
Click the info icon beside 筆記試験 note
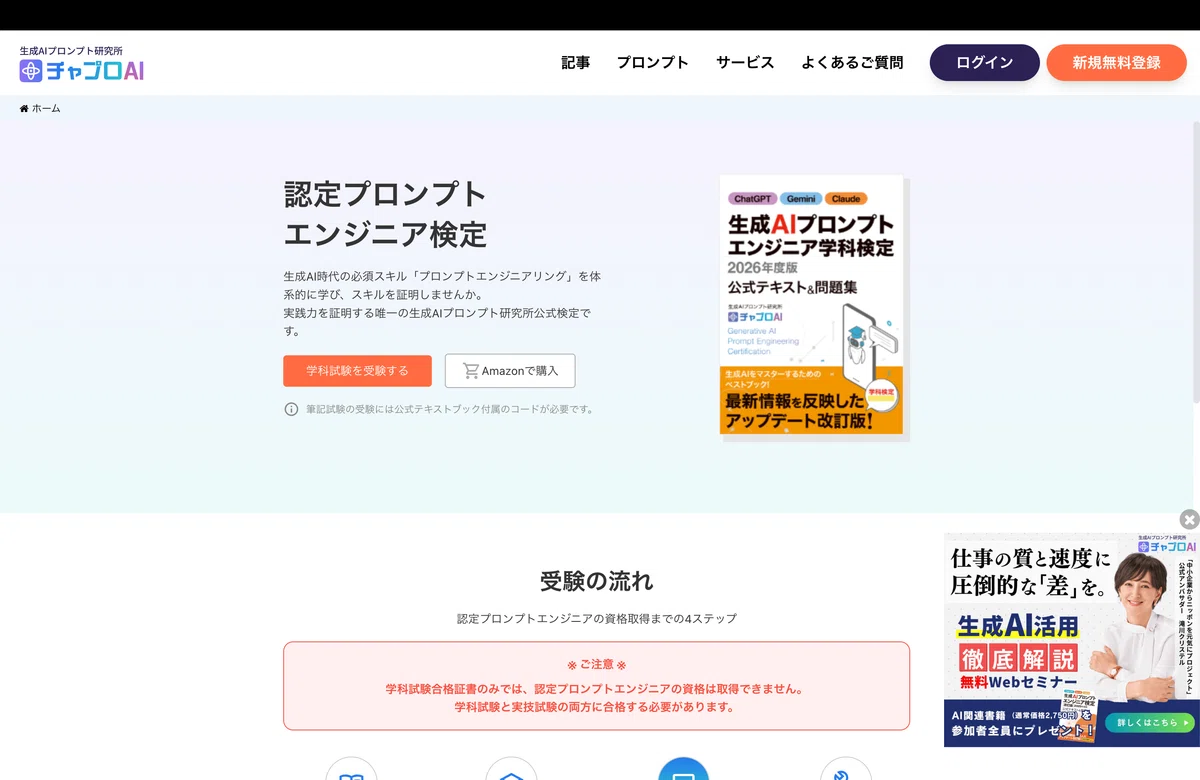(291, 409)
